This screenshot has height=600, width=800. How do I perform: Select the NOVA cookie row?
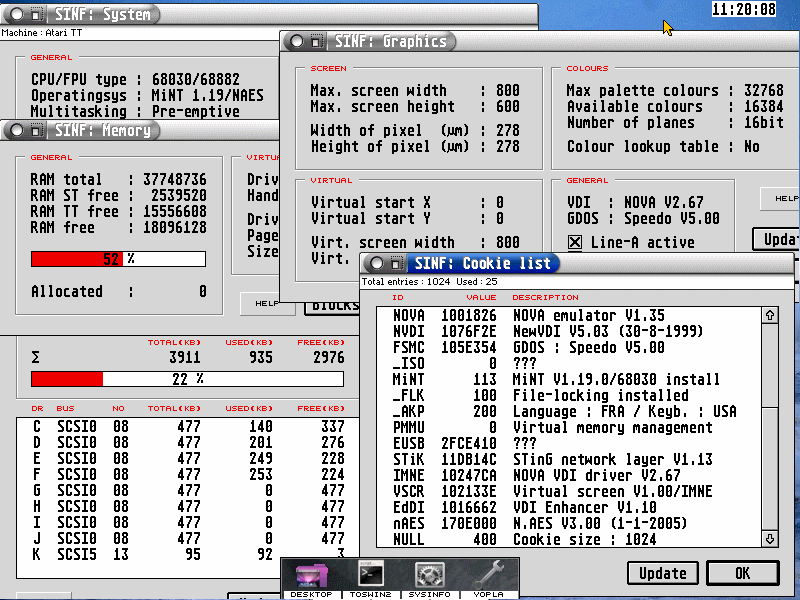[x=569, y=315]
